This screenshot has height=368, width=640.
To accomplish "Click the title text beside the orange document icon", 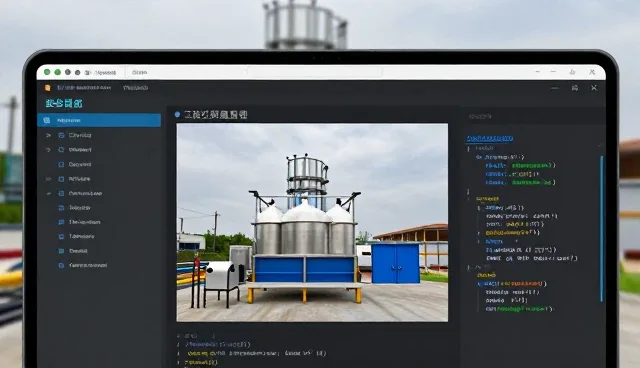I will pos(84,88).
